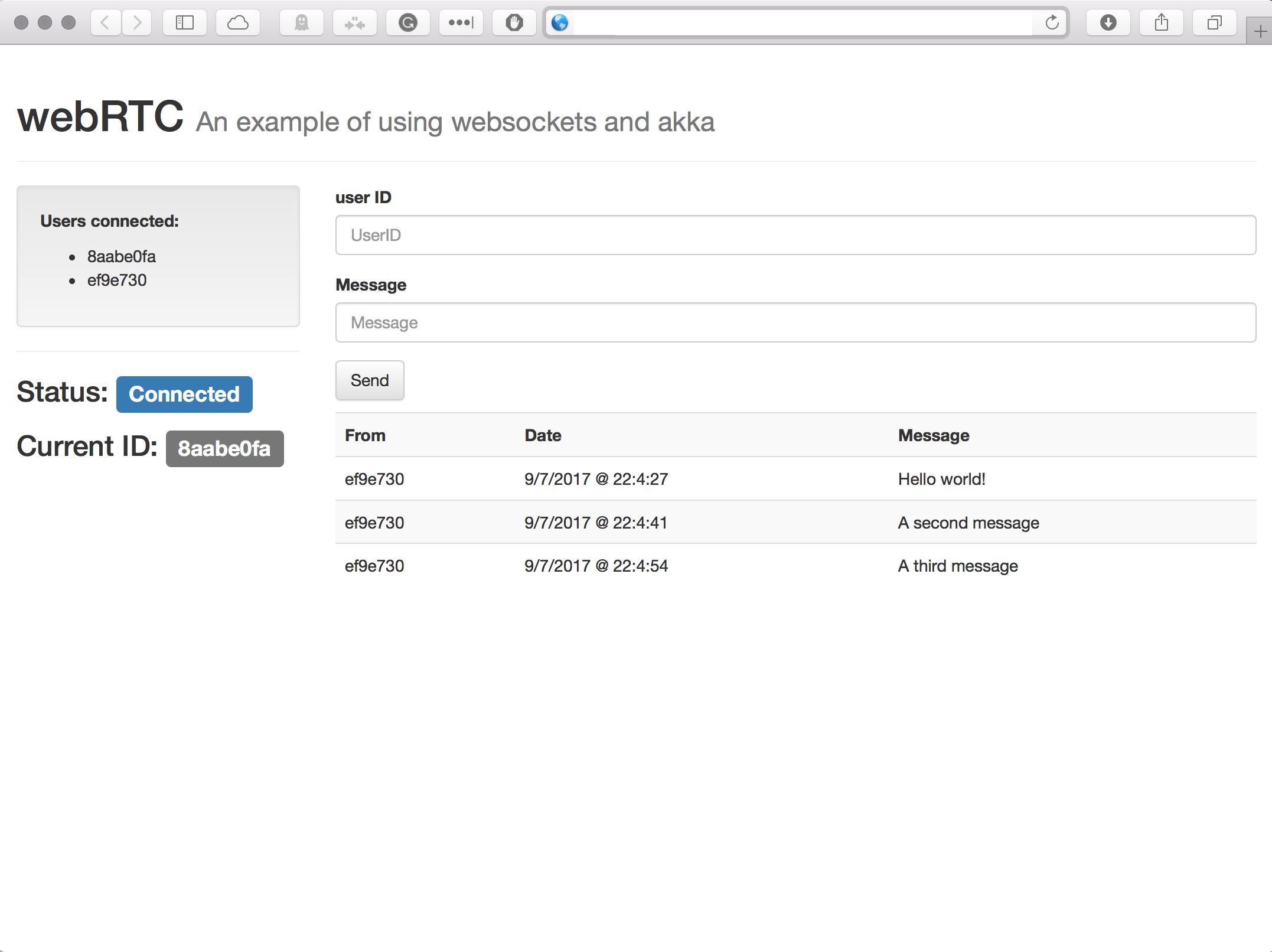1272x952 pixels.
Task: Click into the Message text field
Action: click(x=795, y=322)
